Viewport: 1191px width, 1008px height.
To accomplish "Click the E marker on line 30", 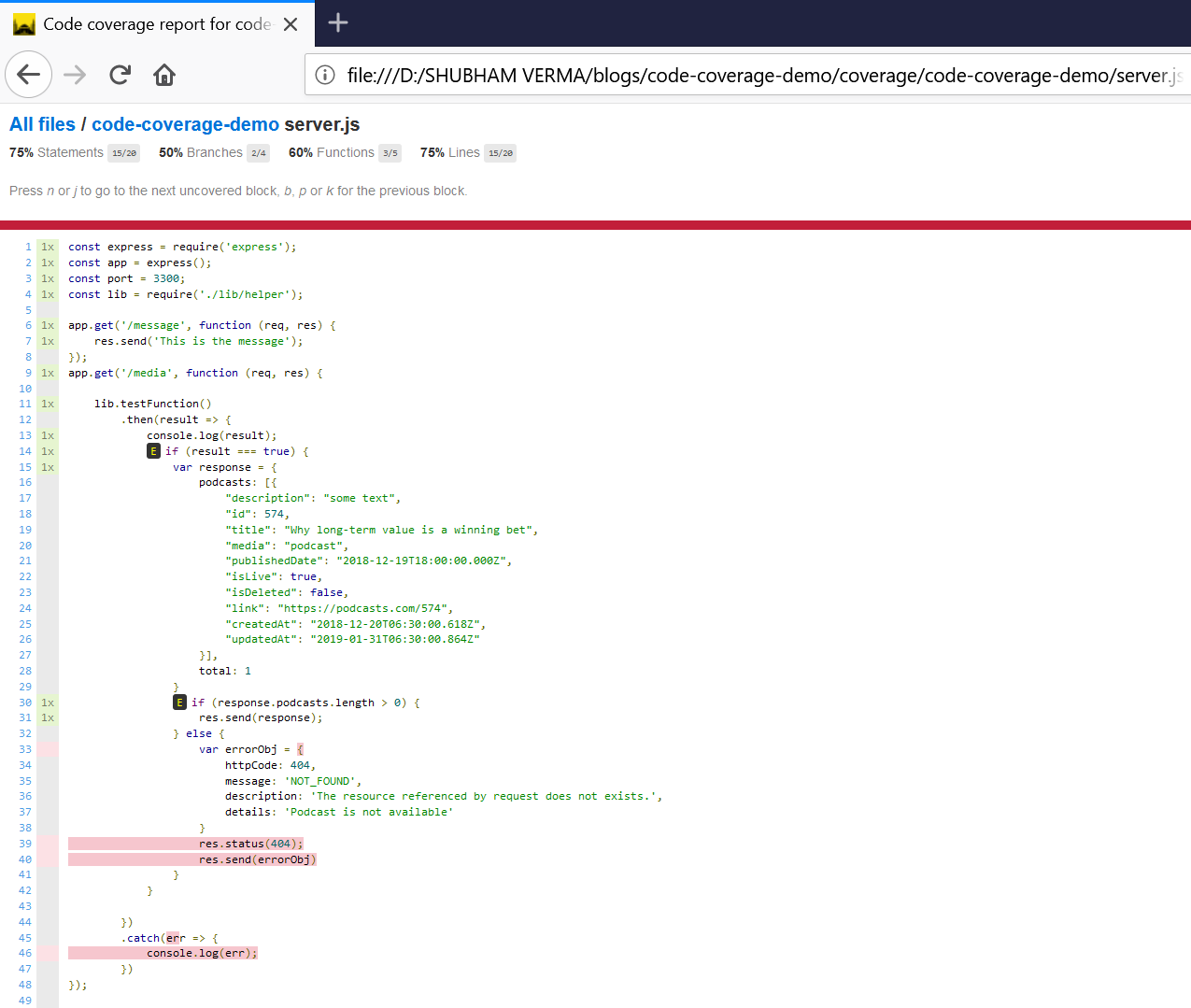I will 180,703.
